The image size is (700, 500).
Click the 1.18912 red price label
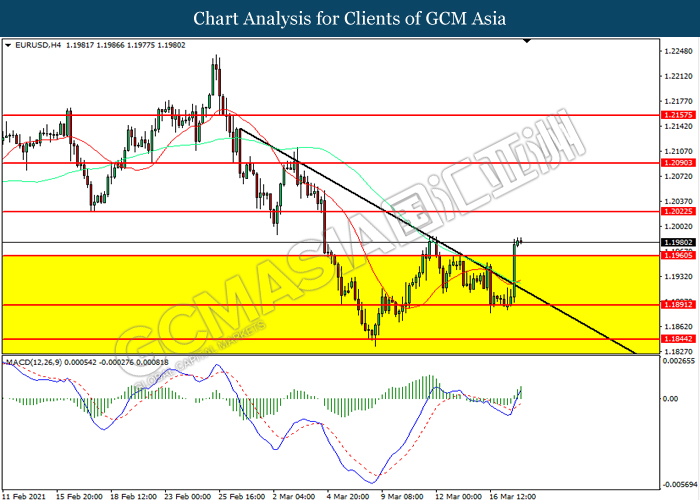coord(678,304)
